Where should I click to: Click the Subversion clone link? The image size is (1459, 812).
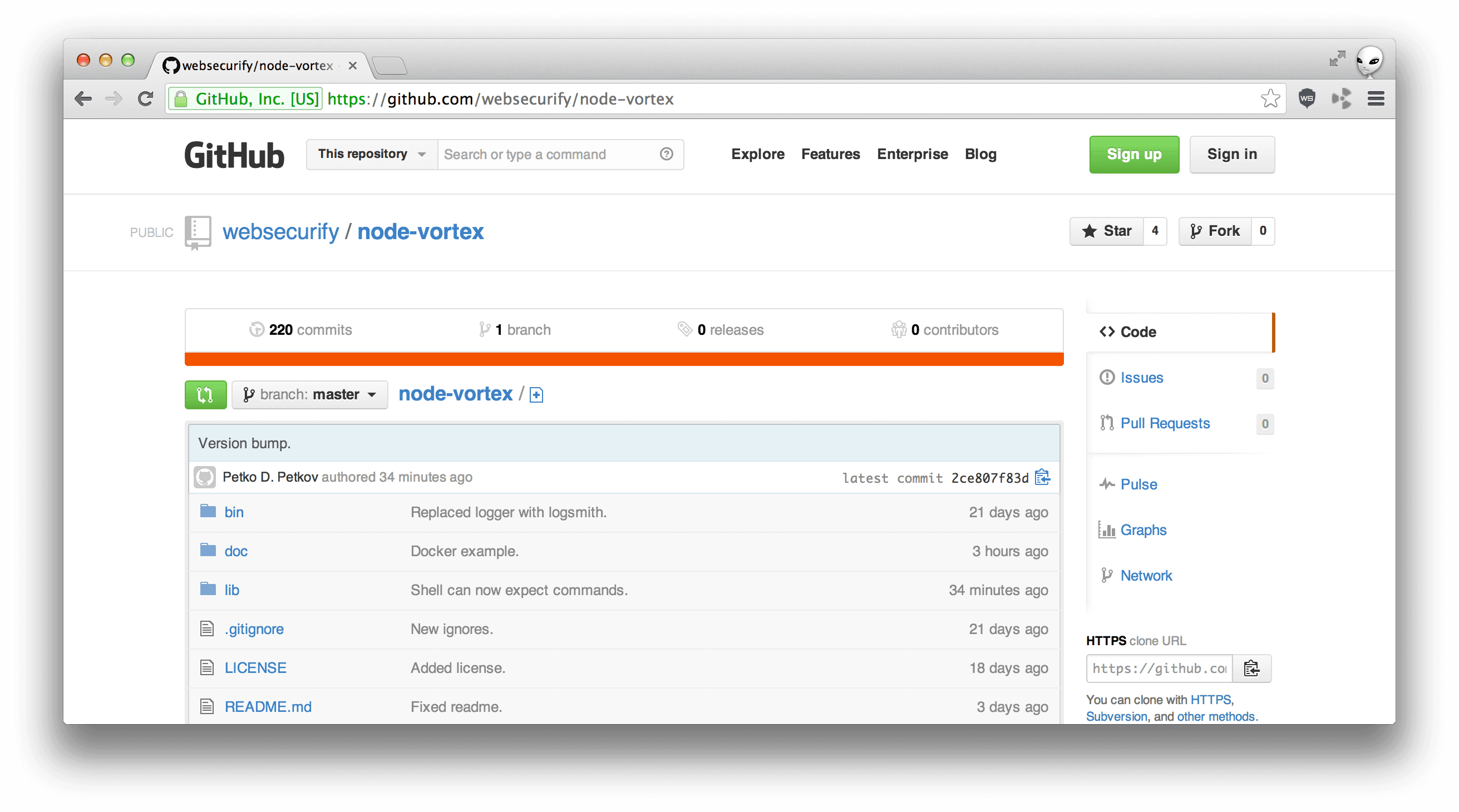point(1116,716)
